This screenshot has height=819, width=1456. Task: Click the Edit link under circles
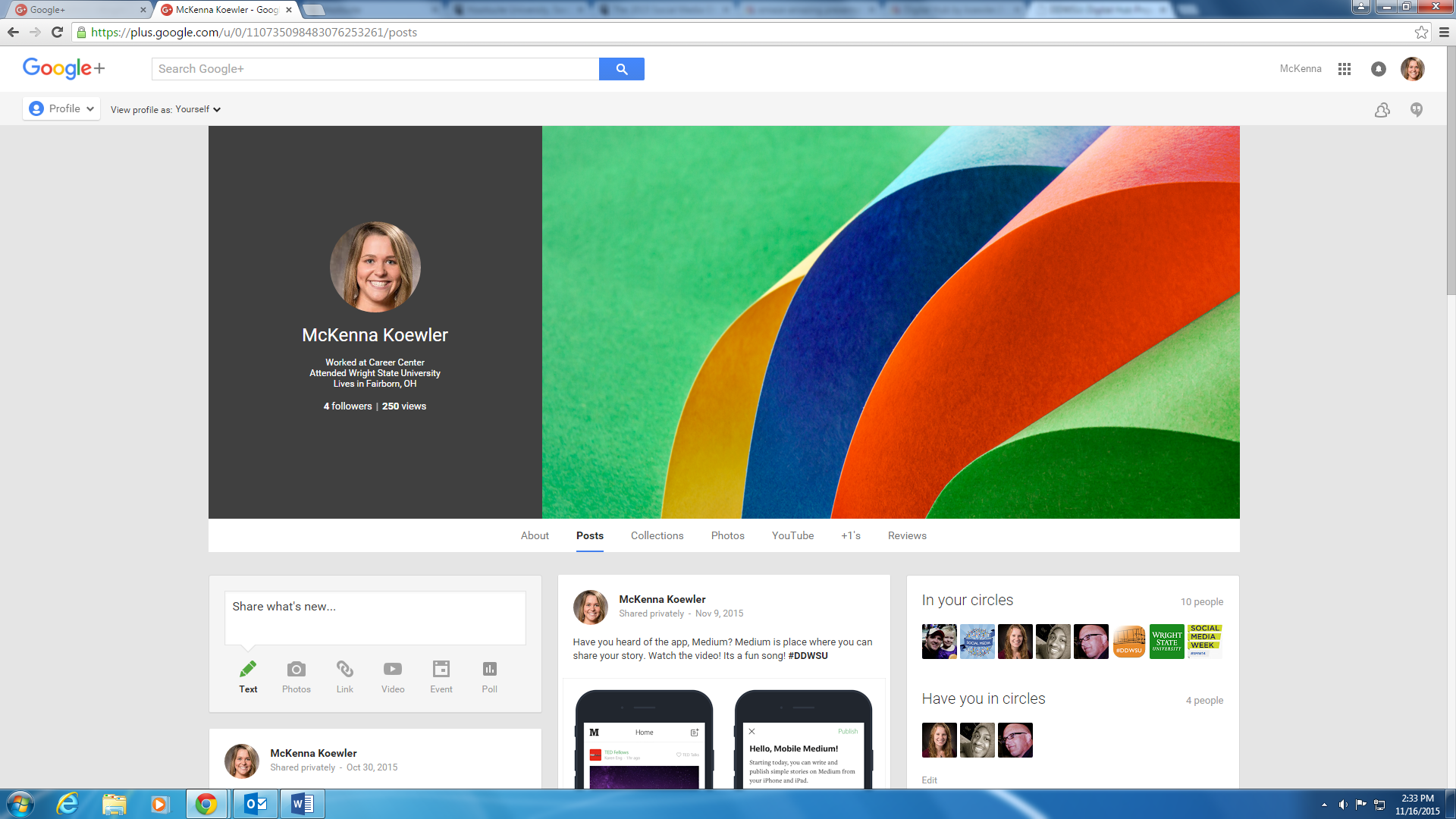pos(929,780)
